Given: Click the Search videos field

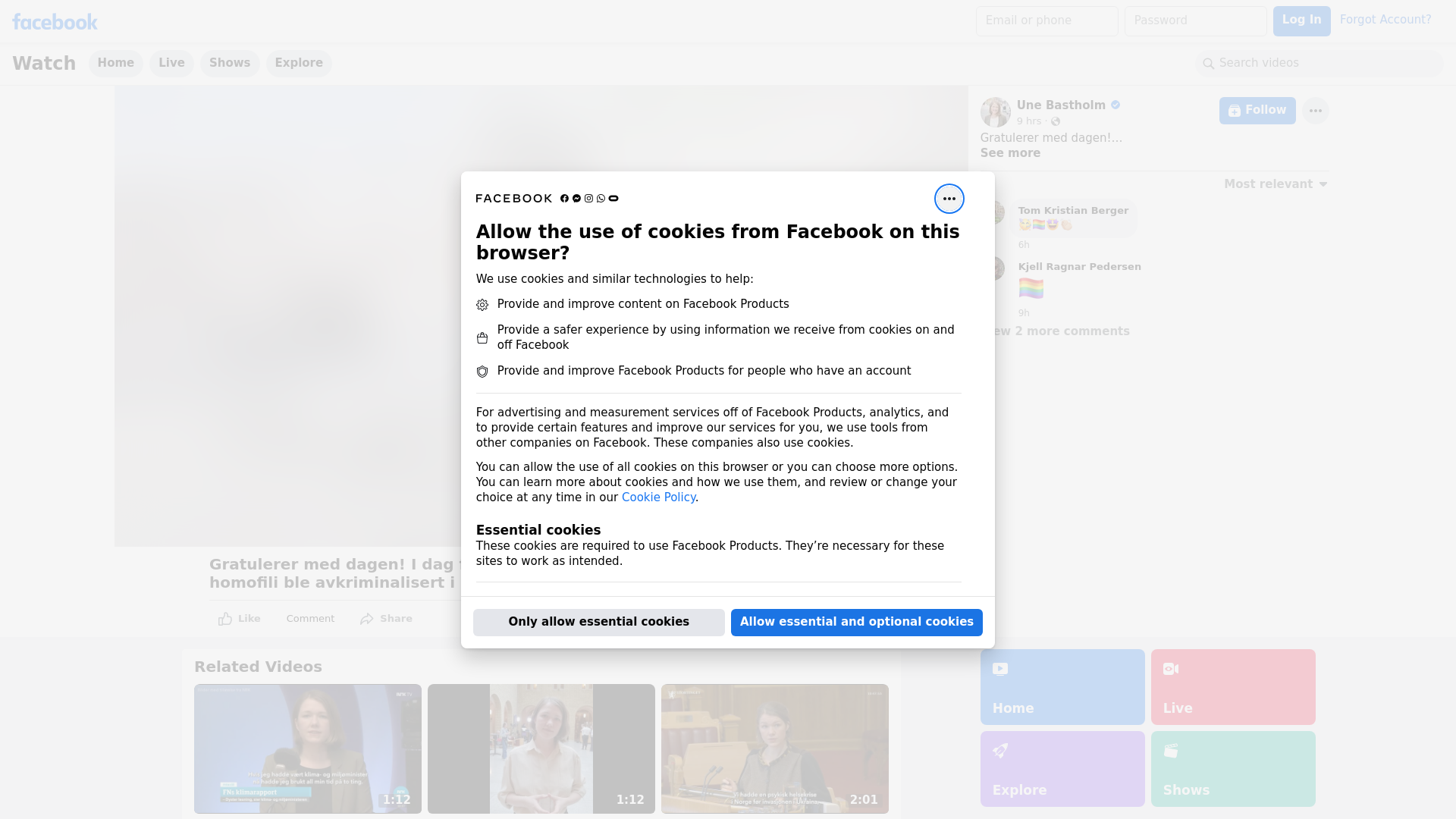Looking at the screenshot, I should 1319,63.
